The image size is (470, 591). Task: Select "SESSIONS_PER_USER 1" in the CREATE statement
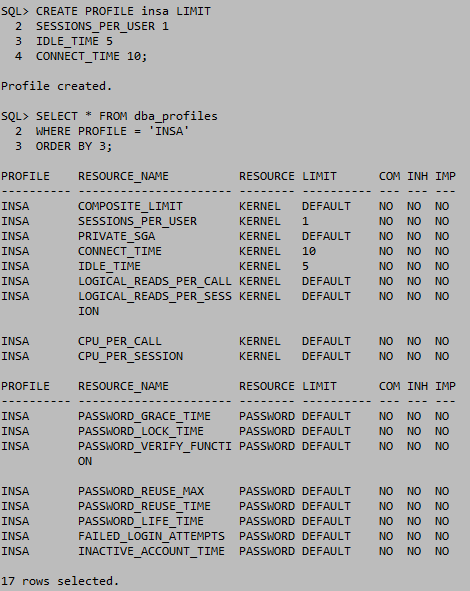102,26
